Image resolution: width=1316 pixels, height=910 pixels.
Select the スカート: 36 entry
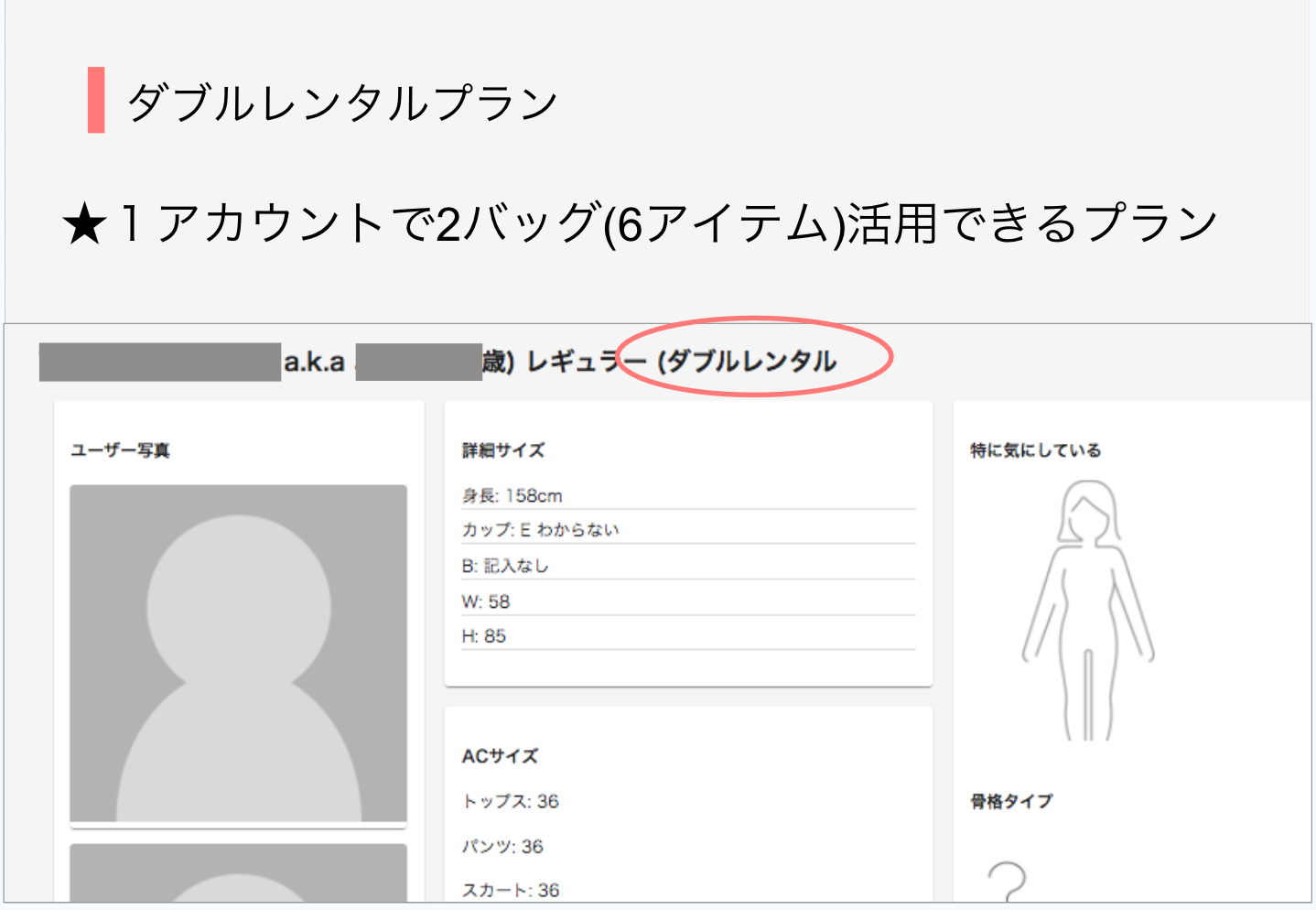510,890
